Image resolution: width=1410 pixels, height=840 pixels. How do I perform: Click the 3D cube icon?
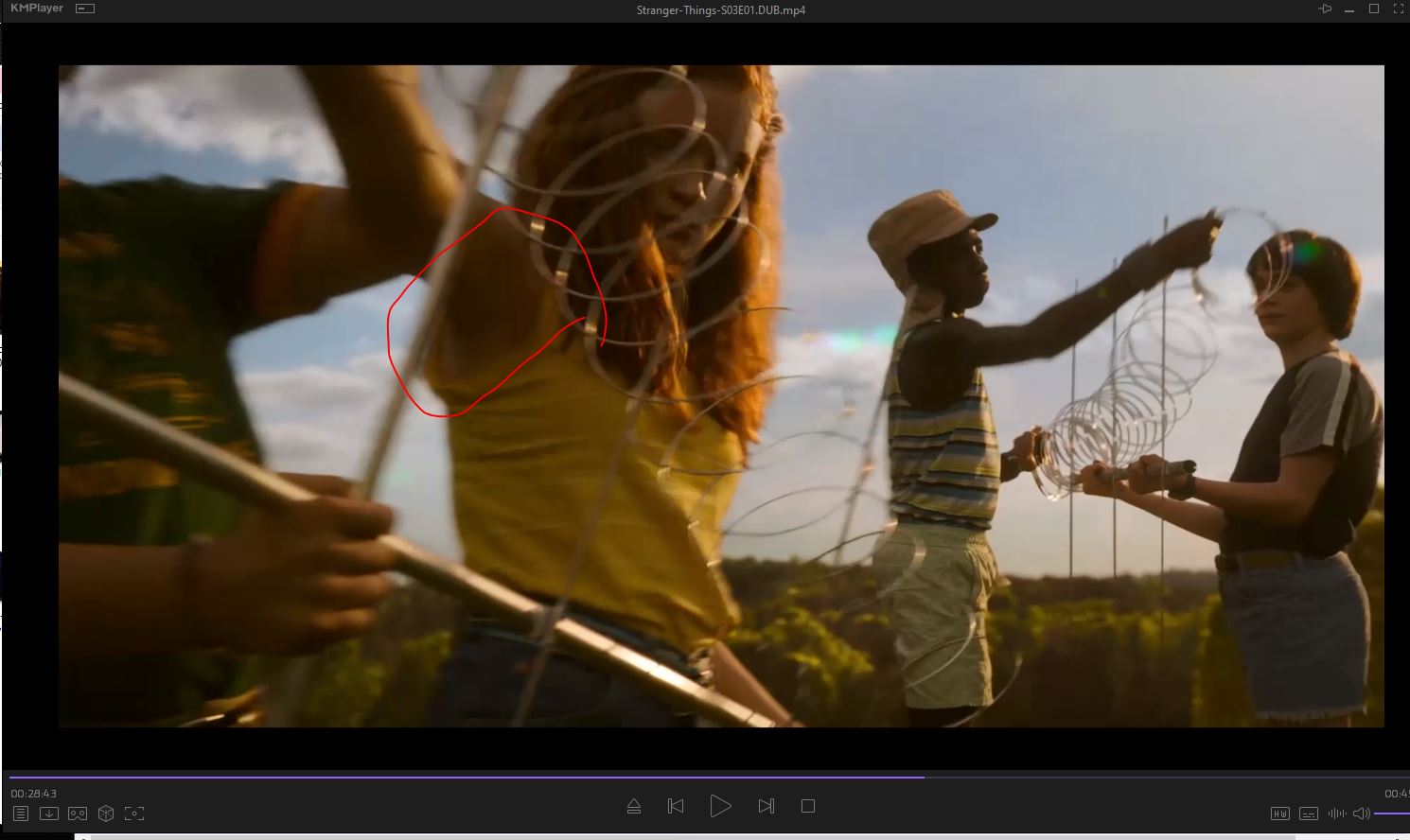pos(106,814)
